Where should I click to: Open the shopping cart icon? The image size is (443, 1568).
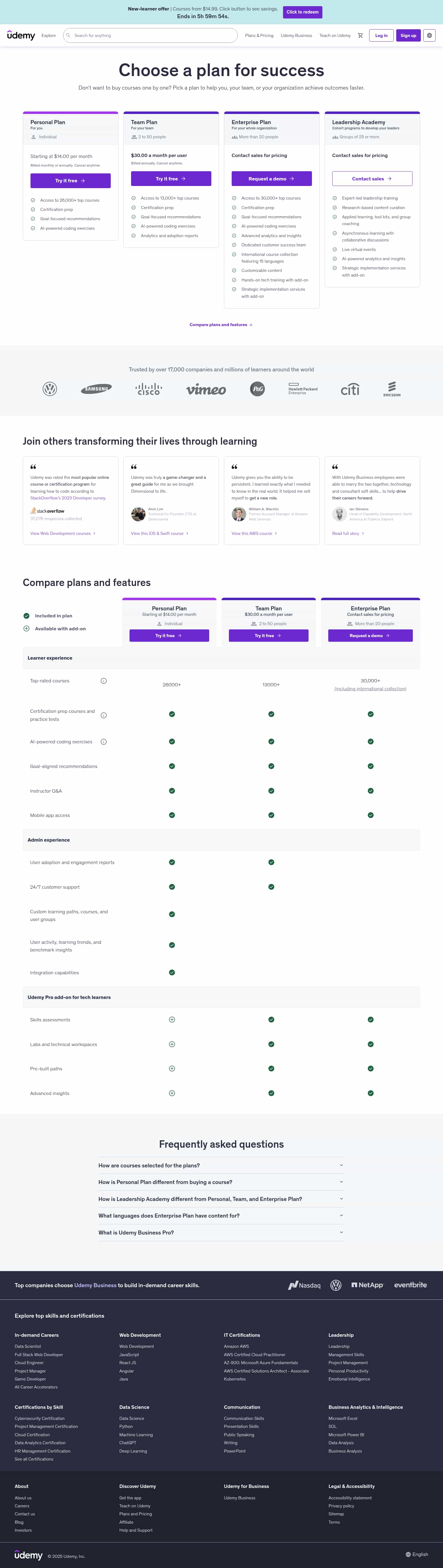coord(360,35)
